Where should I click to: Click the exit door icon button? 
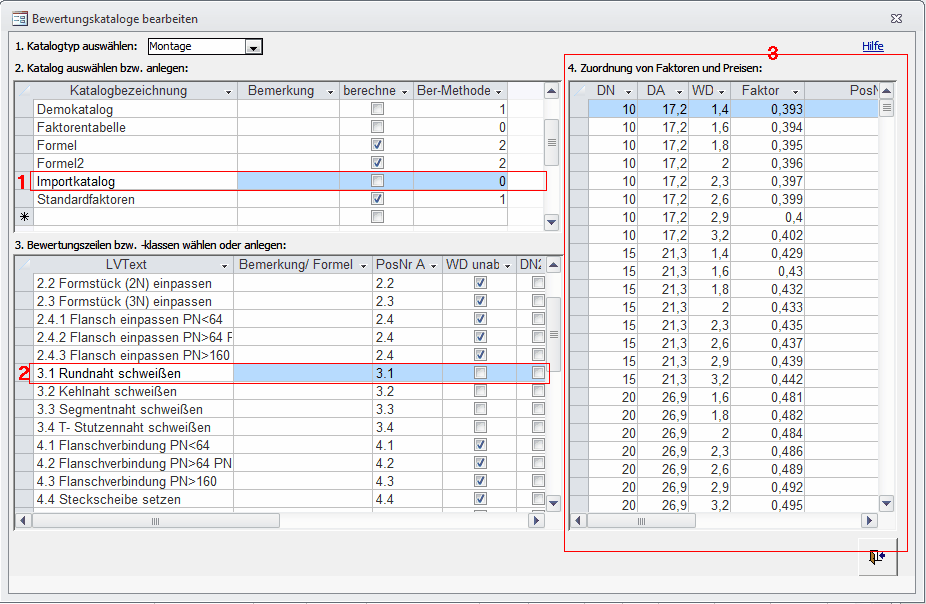click(x=877, y=557)
